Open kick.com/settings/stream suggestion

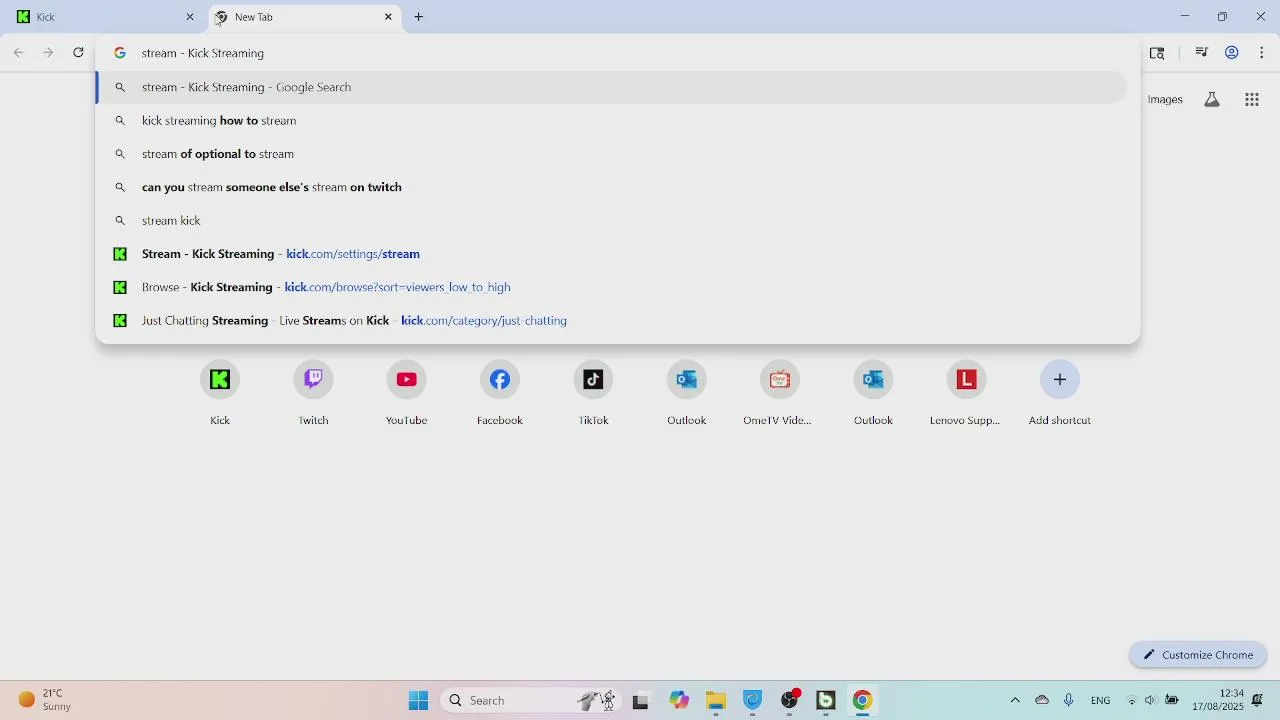tap(611, 254)
